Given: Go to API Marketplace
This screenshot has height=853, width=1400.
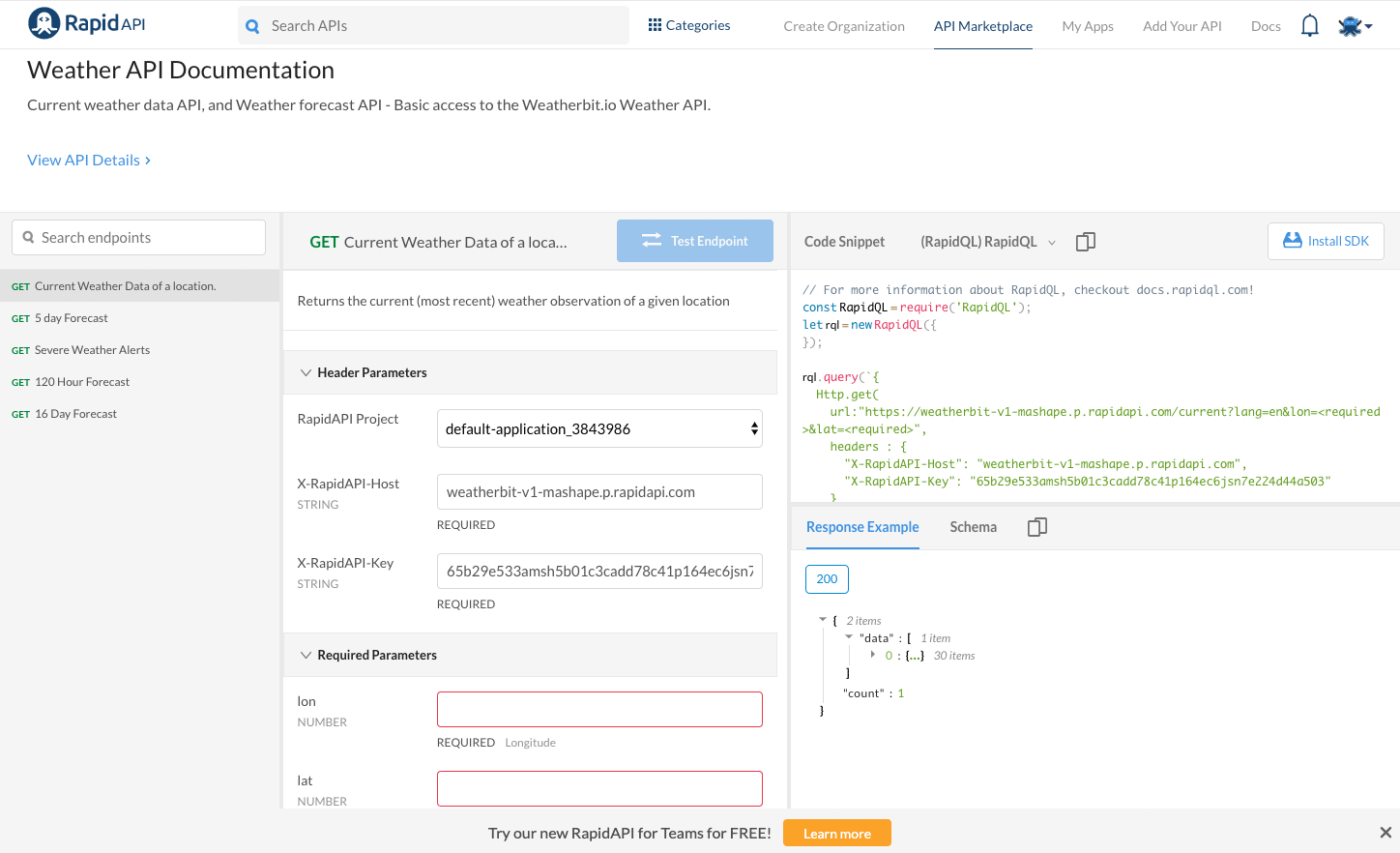Looking at the screenshot, I should tap(983, 26).
